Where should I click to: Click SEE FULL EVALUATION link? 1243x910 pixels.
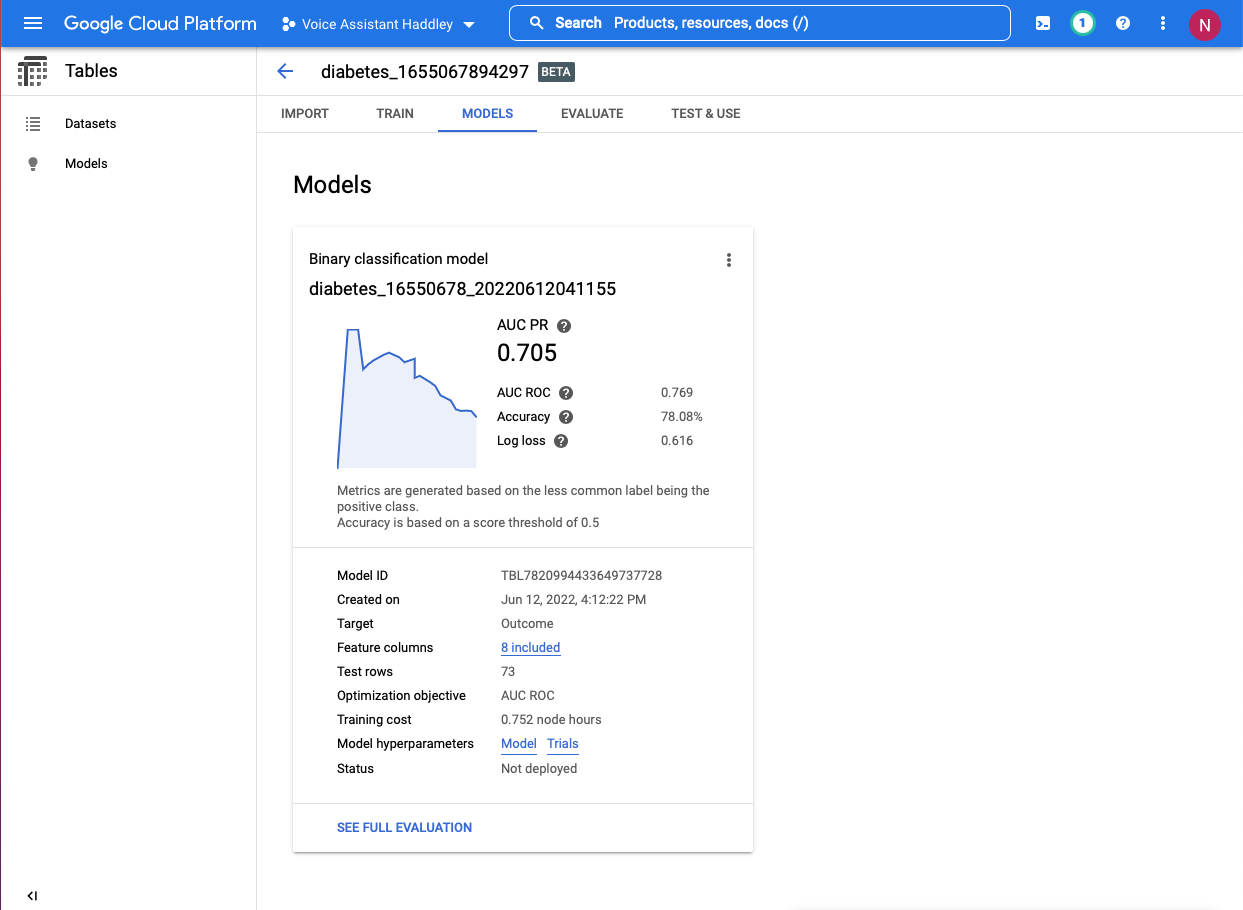click(x=404, y=827)
